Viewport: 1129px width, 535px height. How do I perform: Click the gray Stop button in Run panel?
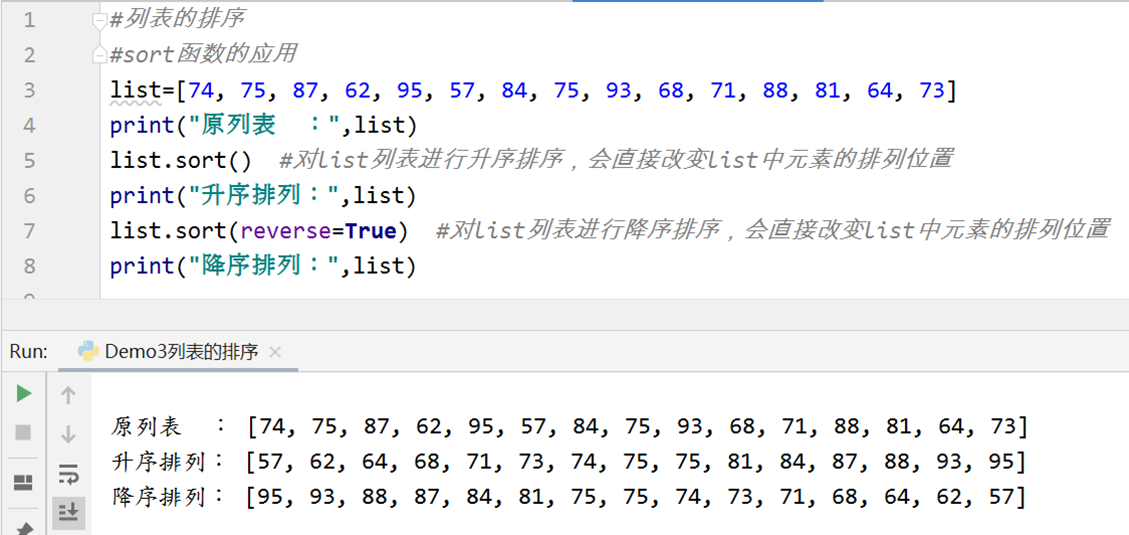coord(23,432)
